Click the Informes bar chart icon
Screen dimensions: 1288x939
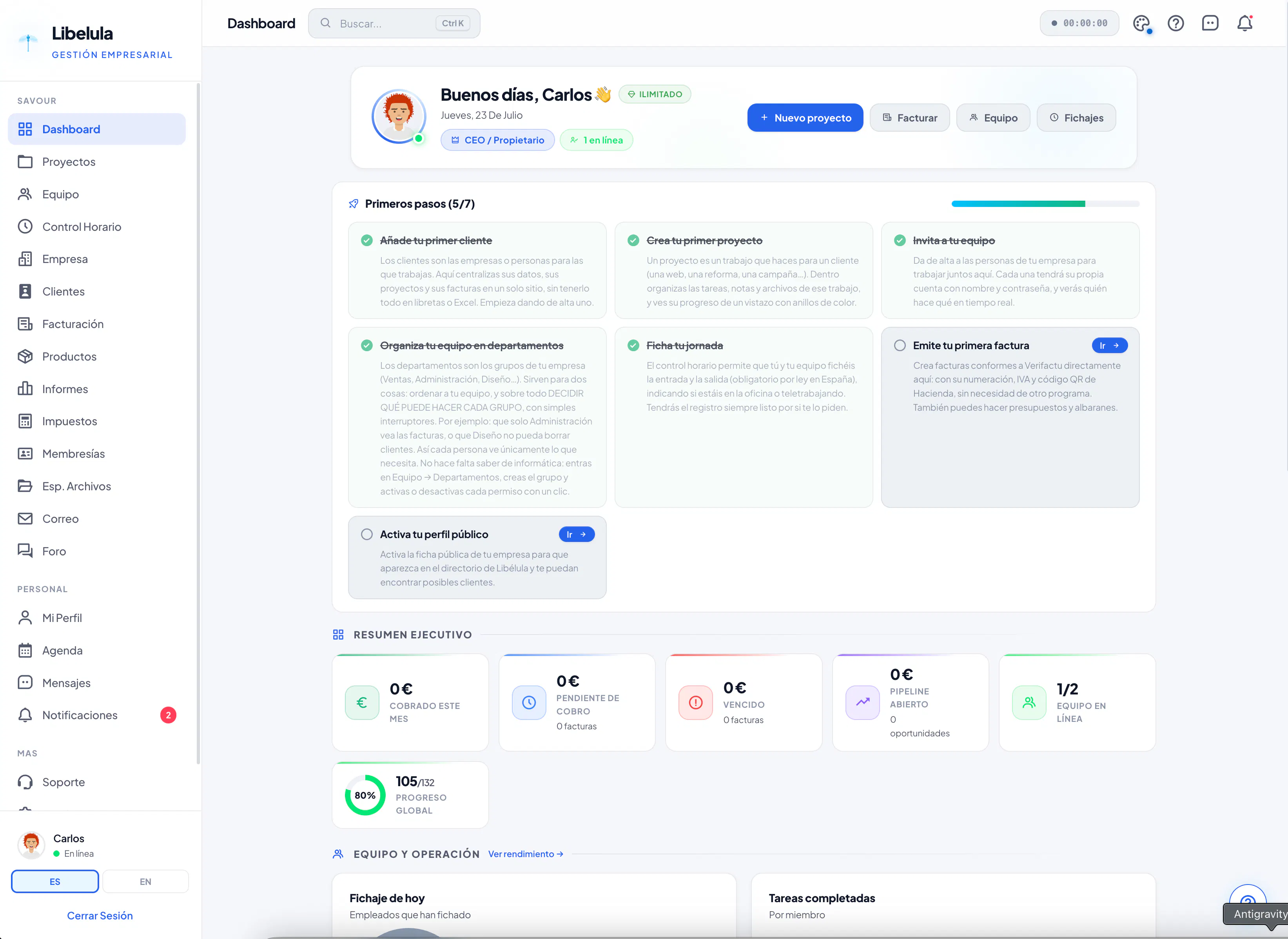(25, 389)
